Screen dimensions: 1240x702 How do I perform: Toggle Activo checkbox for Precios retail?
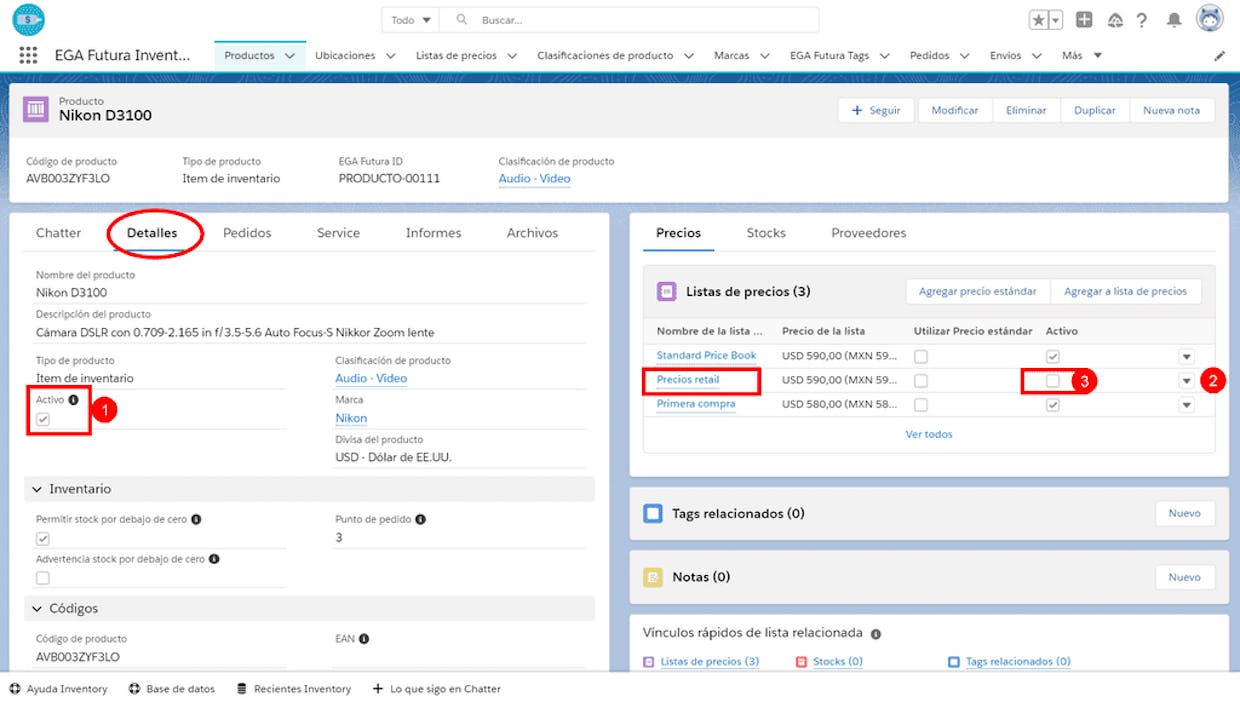point(1053,380)
